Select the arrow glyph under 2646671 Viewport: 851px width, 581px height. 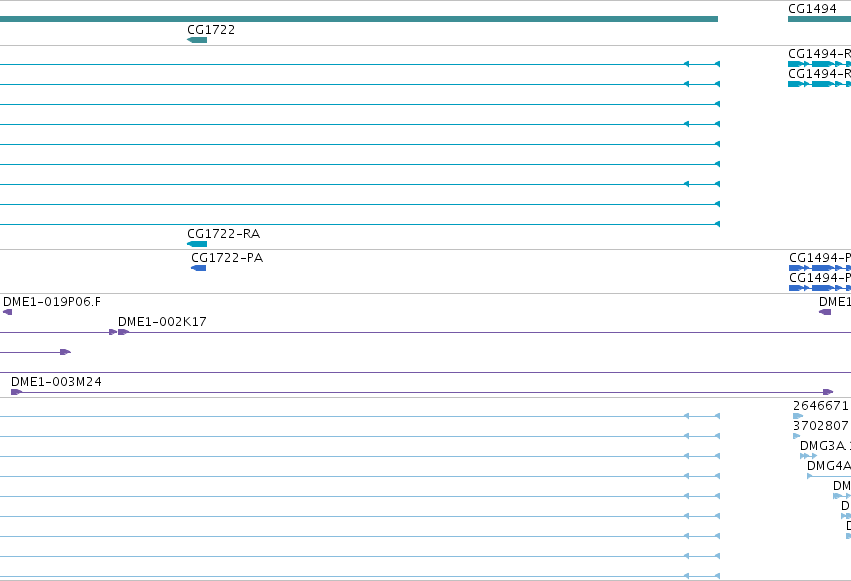[798, 416]
